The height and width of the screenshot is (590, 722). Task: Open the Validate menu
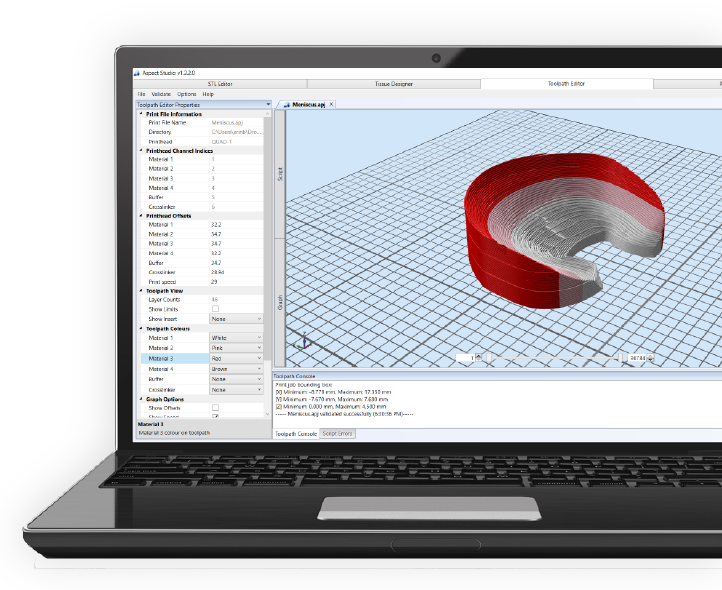(161, 94)
